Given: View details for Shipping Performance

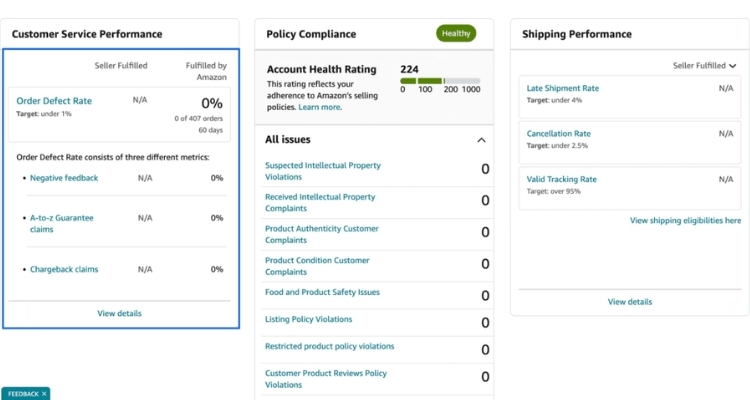Looking at the screenshot, I should [x=629, y=301].
